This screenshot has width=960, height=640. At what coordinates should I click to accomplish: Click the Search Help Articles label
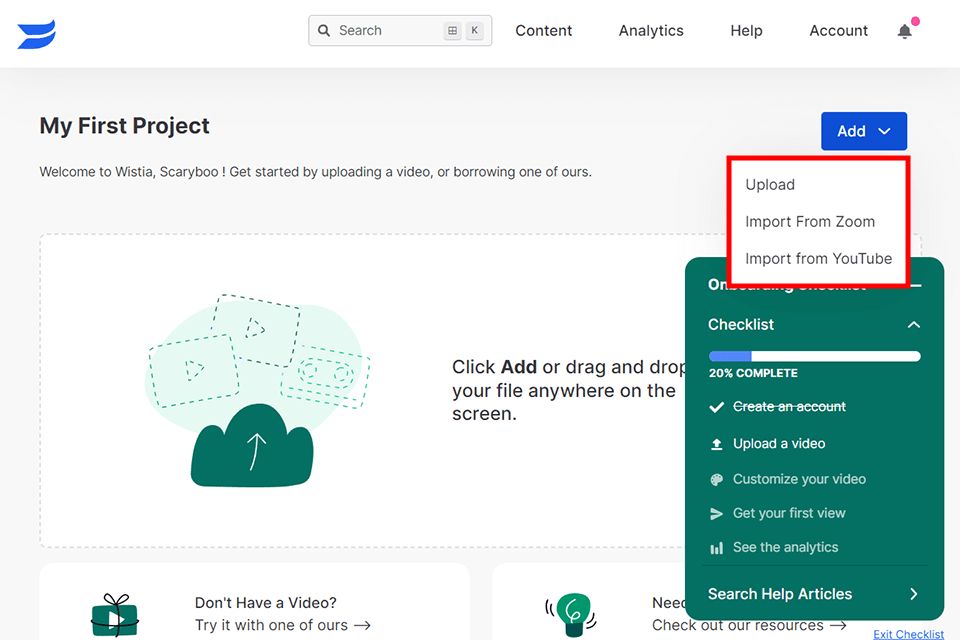tap(780, 594)
